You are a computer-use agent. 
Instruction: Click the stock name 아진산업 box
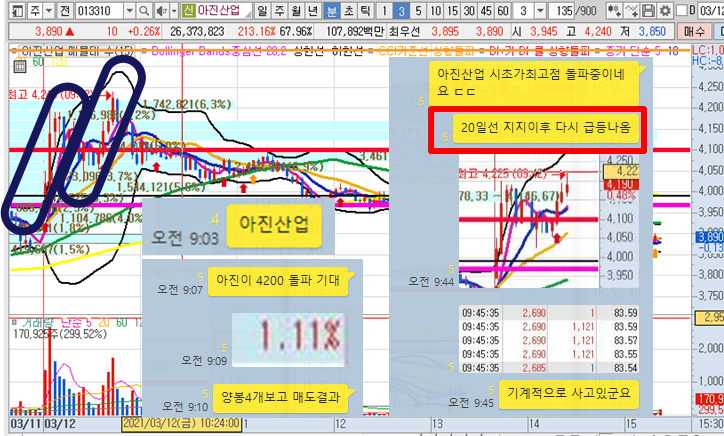pos(223,10)
